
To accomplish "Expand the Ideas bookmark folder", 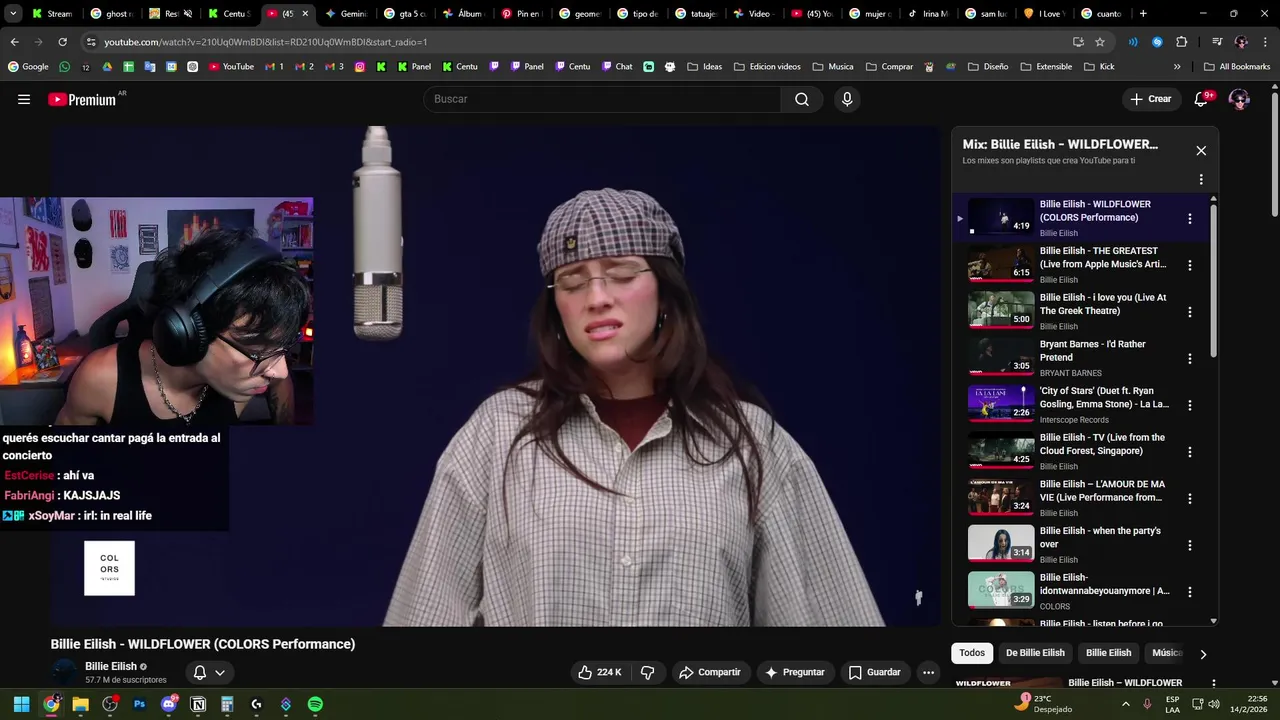I will click(x=704, y=67).
